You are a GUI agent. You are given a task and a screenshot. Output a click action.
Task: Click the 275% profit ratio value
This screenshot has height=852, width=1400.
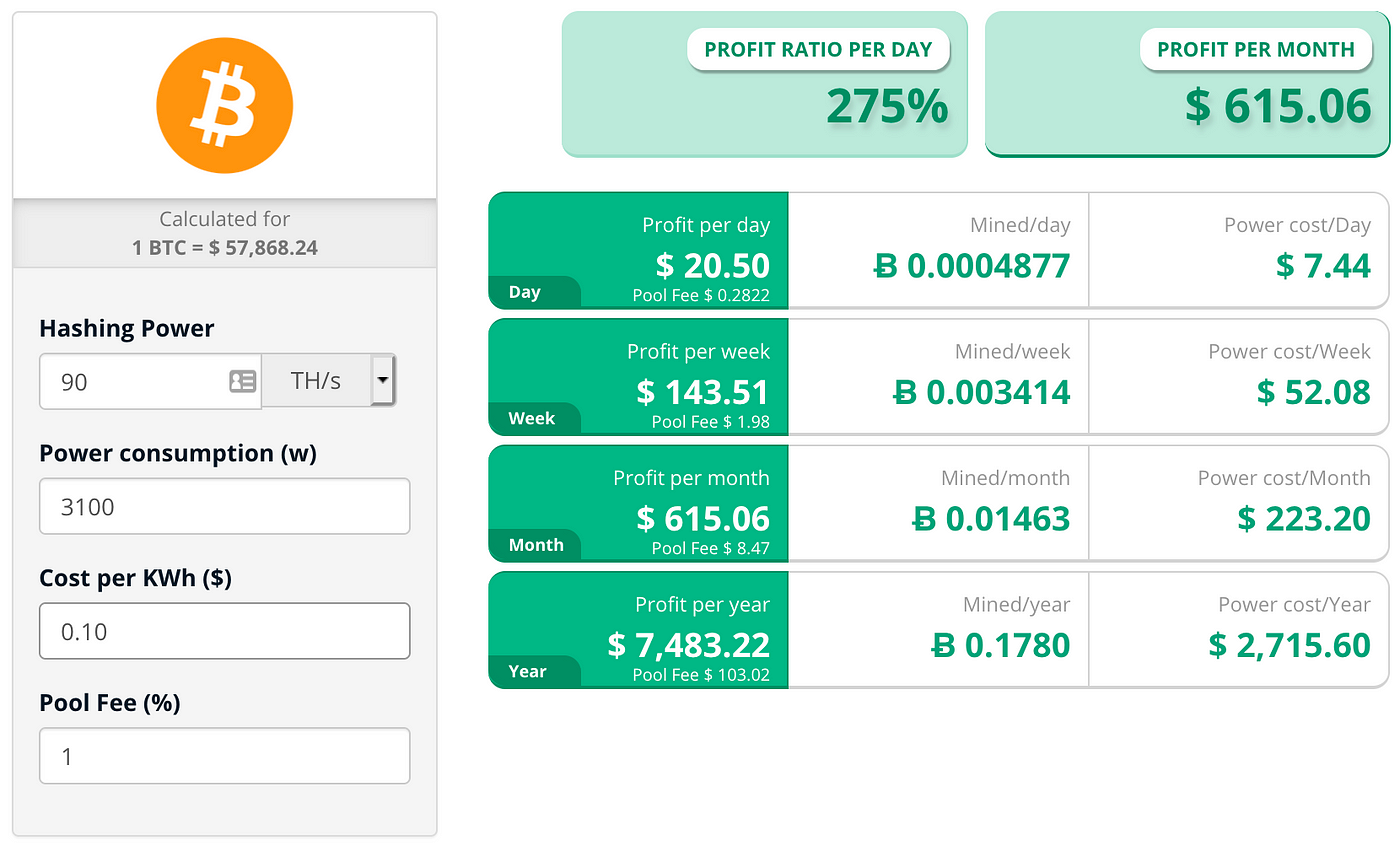click(x=887, y=107)
